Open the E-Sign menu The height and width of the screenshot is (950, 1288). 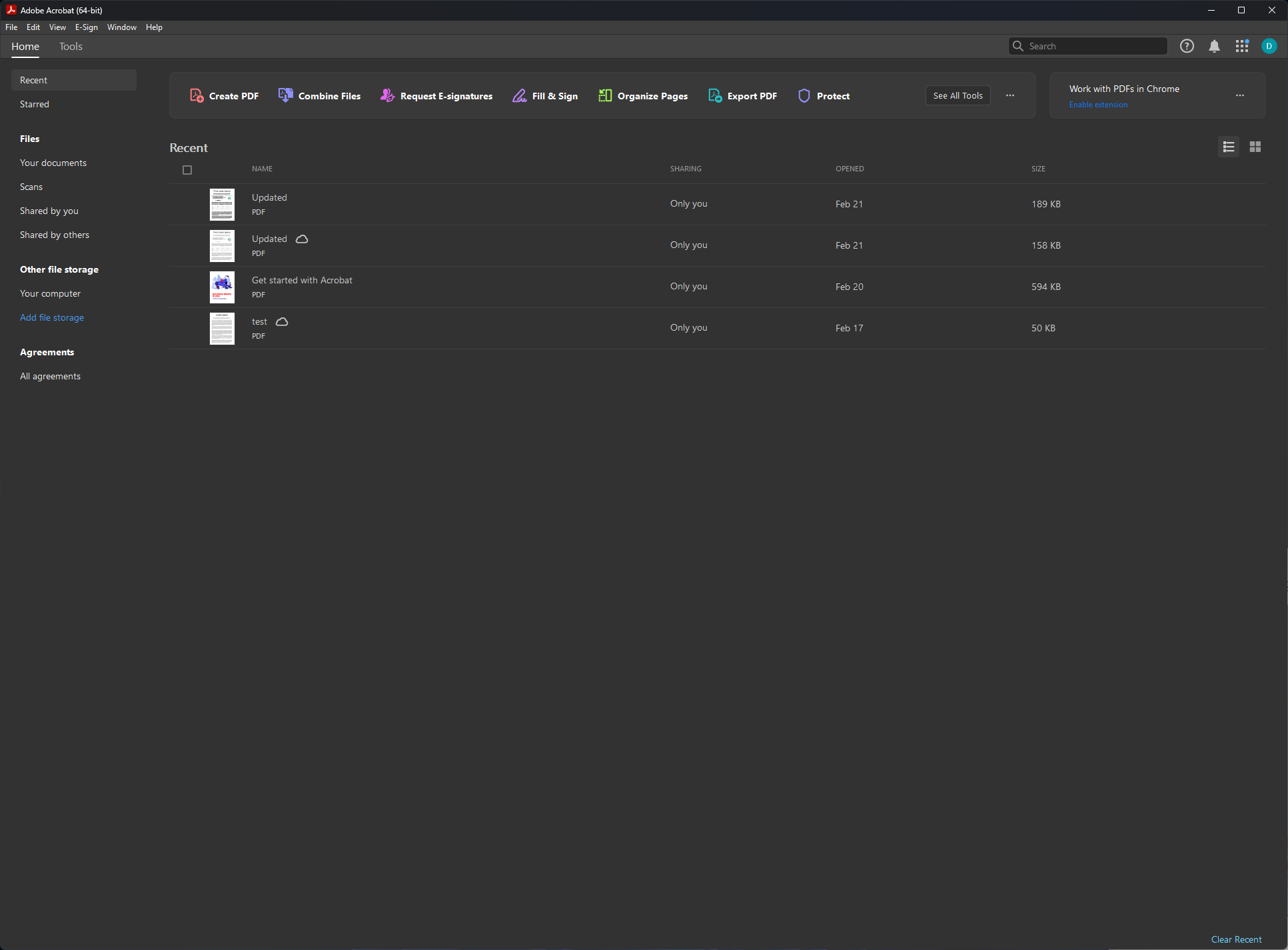coord(86,27)
